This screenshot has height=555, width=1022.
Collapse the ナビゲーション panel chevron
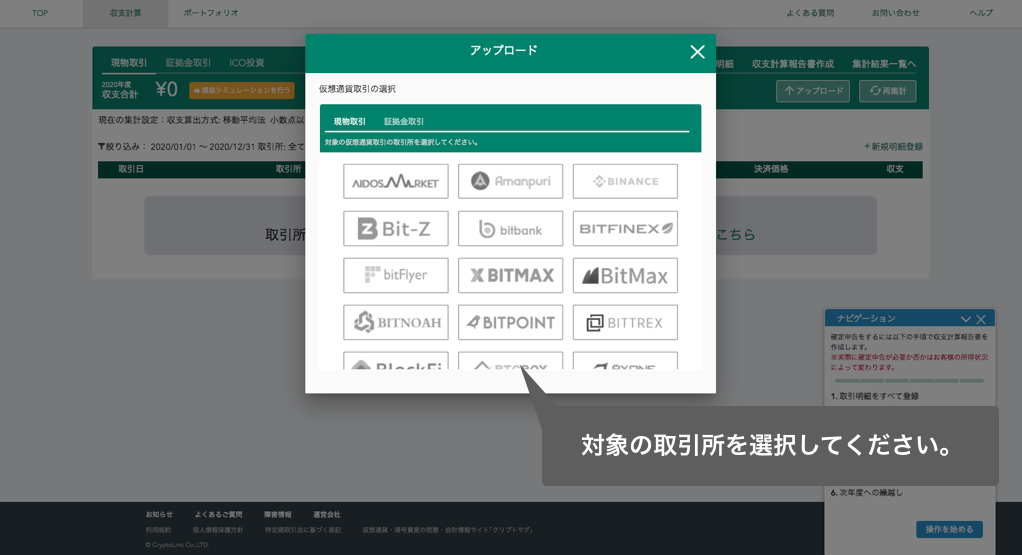tap(966, 319)
